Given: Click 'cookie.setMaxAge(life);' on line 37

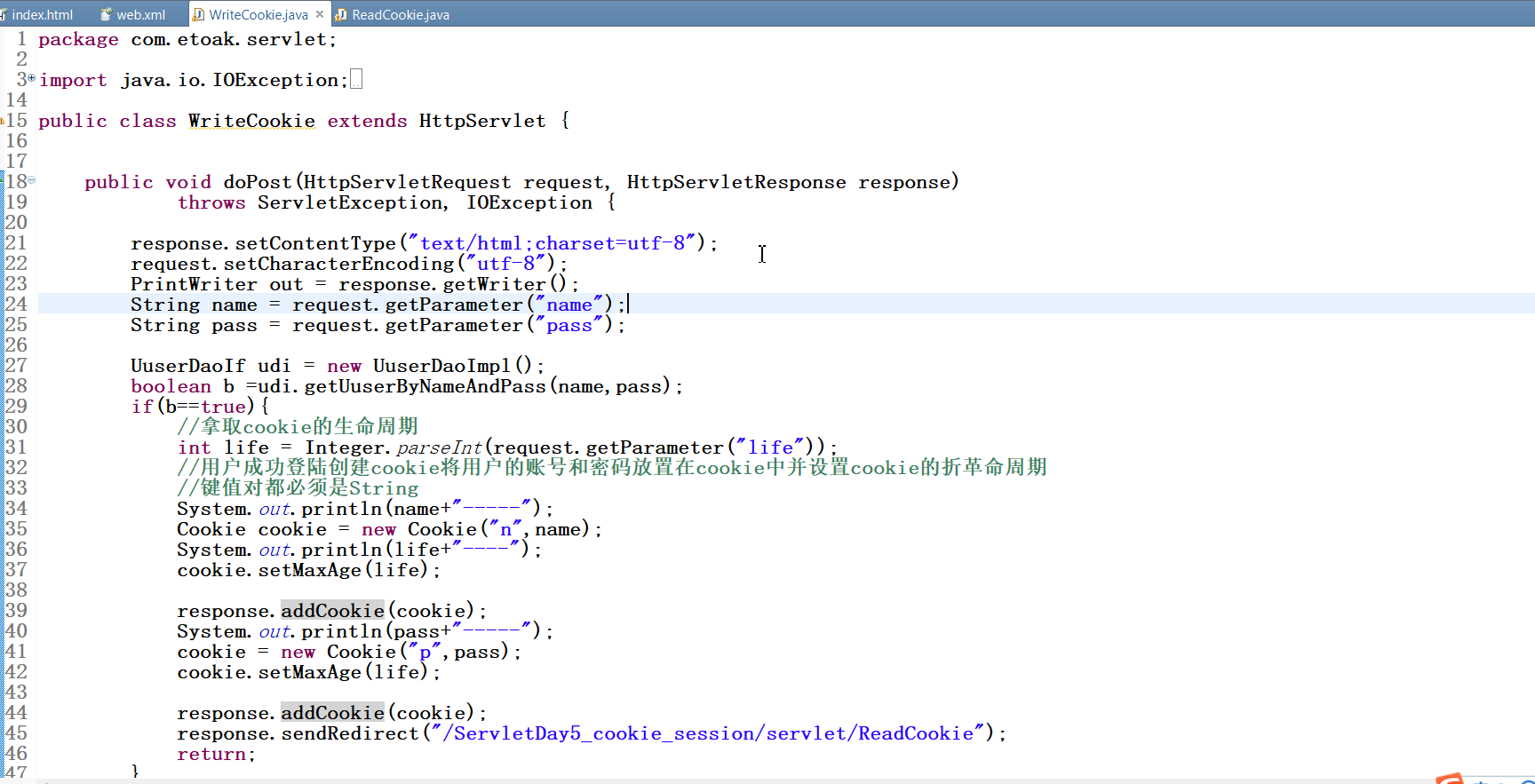Looking at the screenshot, I should click(309, 570).
